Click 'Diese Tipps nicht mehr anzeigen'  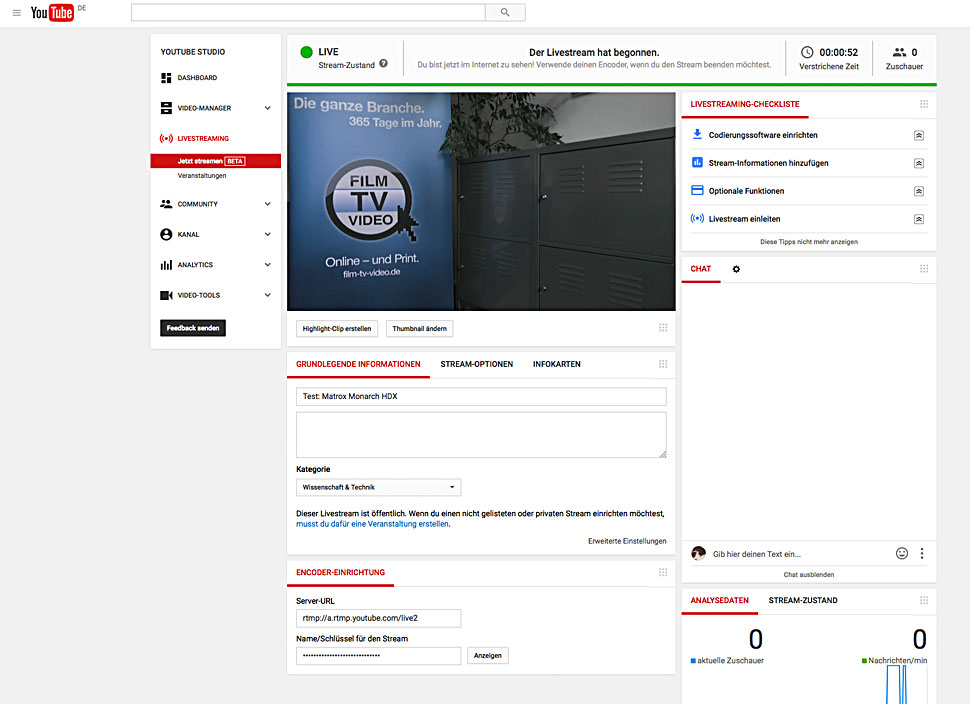point(809,242)
